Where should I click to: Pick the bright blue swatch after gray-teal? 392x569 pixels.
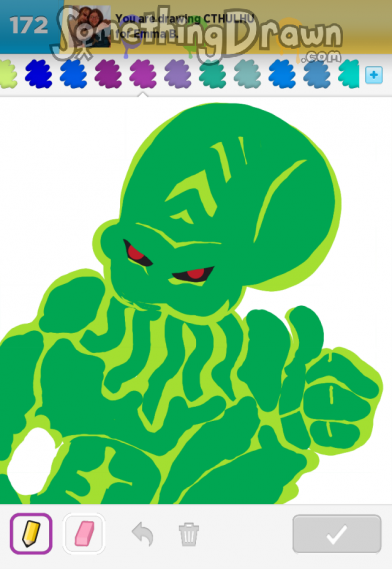tap(282, 74)
